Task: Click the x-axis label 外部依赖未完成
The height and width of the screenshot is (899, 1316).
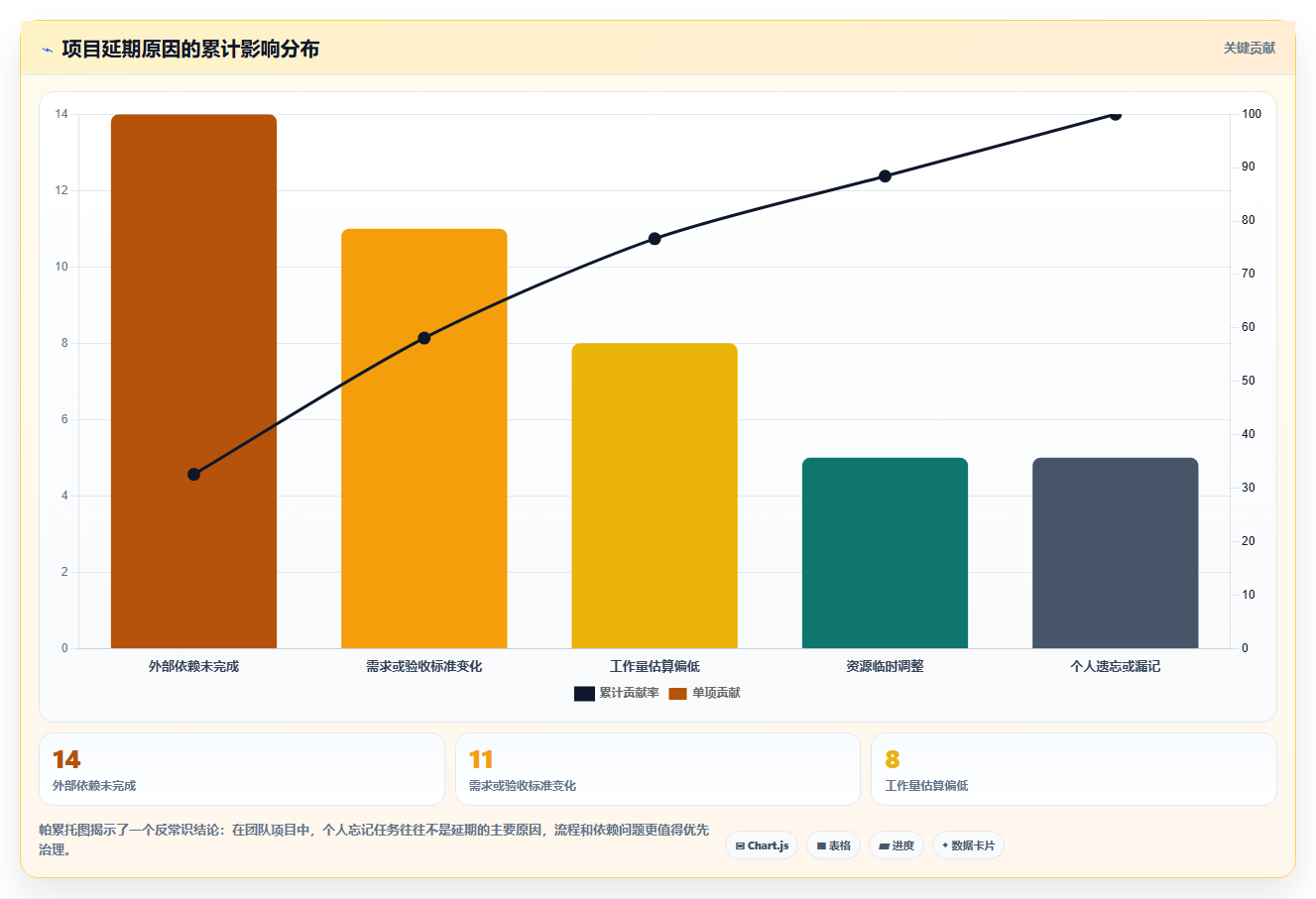Action: click(x=193, y=666)
